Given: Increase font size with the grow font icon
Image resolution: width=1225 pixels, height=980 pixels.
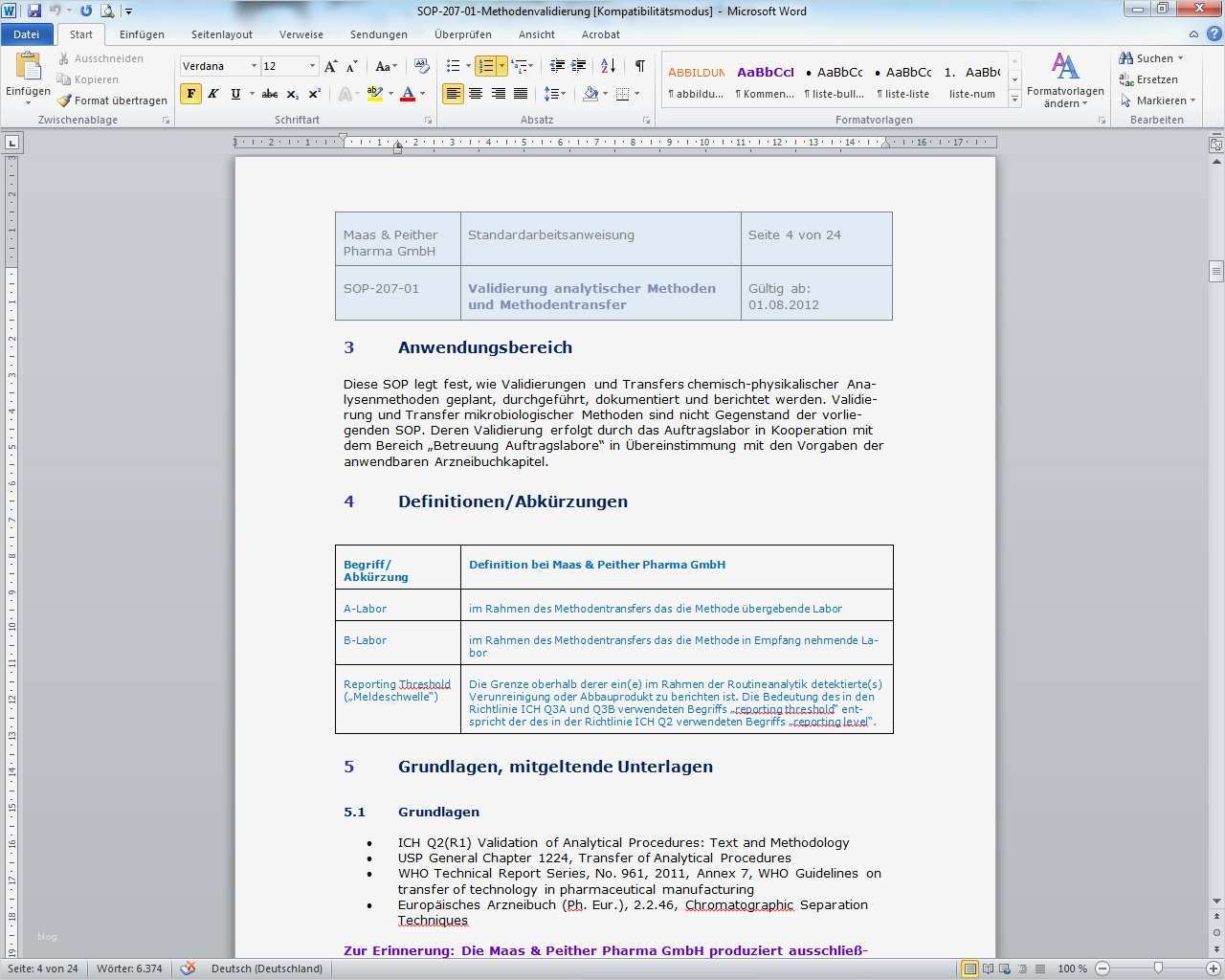Looking at the screenshot, I should (x=330, y=66).
